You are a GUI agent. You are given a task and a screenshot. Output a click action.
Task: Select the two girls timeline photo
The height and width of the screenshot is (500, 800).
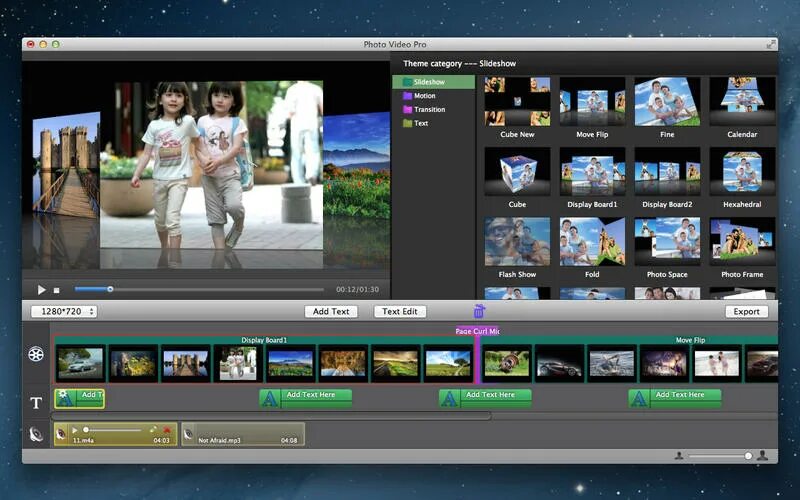(238, 363)
